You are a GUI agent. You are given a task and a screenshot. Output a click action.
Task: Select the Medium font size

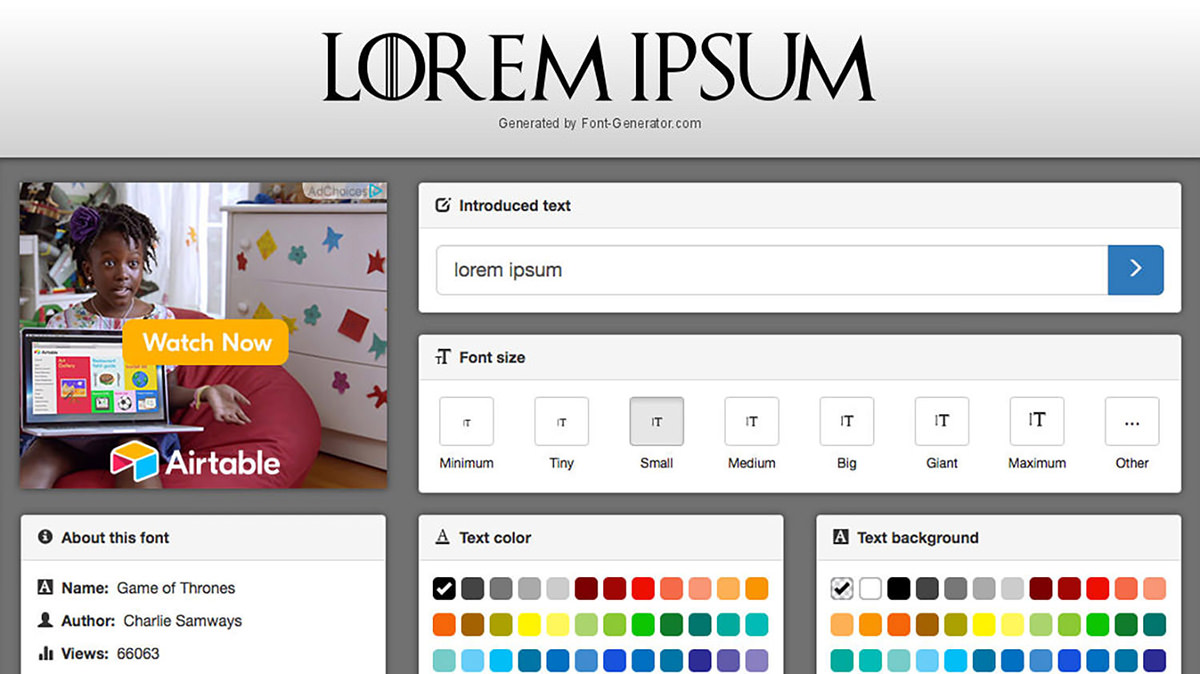pyautogui.click(x=751, y=422)
